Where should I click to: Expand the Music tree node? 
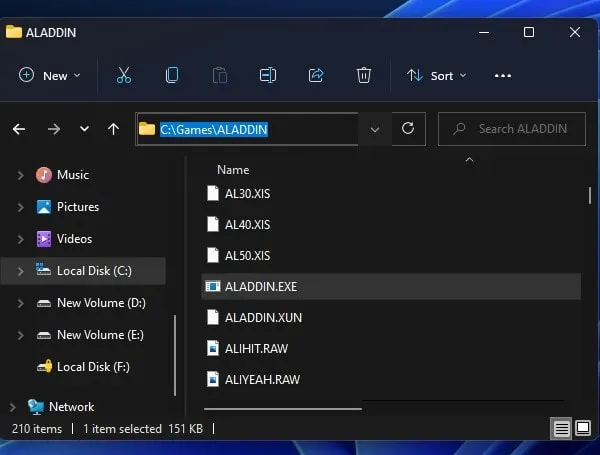(21, 175)
